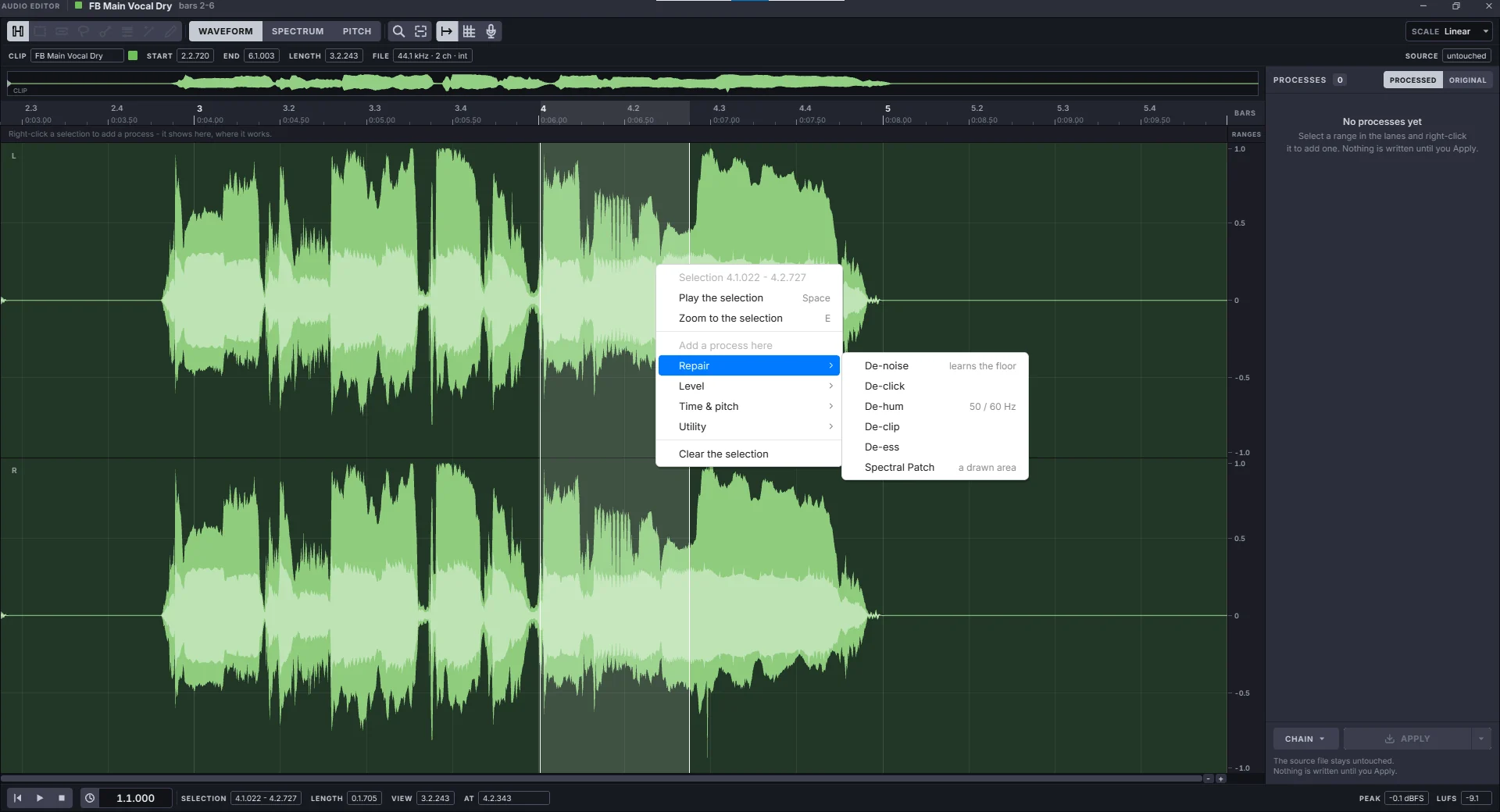The height and width of the screenshot is (812, 1500).
Task: Expand the Utility submenu
Action: pos(749,426)
